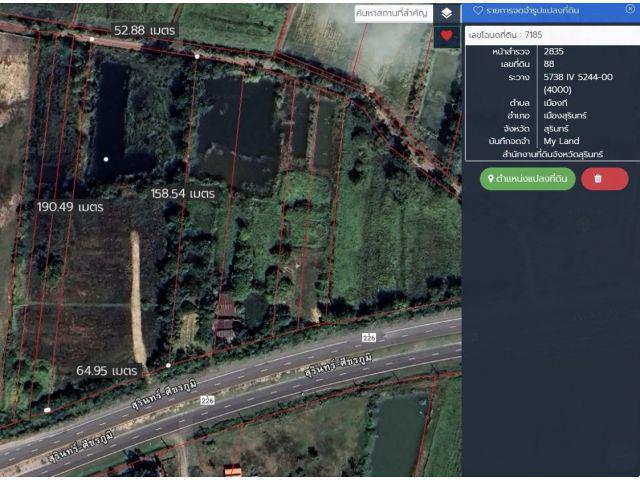Click the important places search field
Image resolution: width=640 pixels, height=480 pixels.
coord(393,13)
